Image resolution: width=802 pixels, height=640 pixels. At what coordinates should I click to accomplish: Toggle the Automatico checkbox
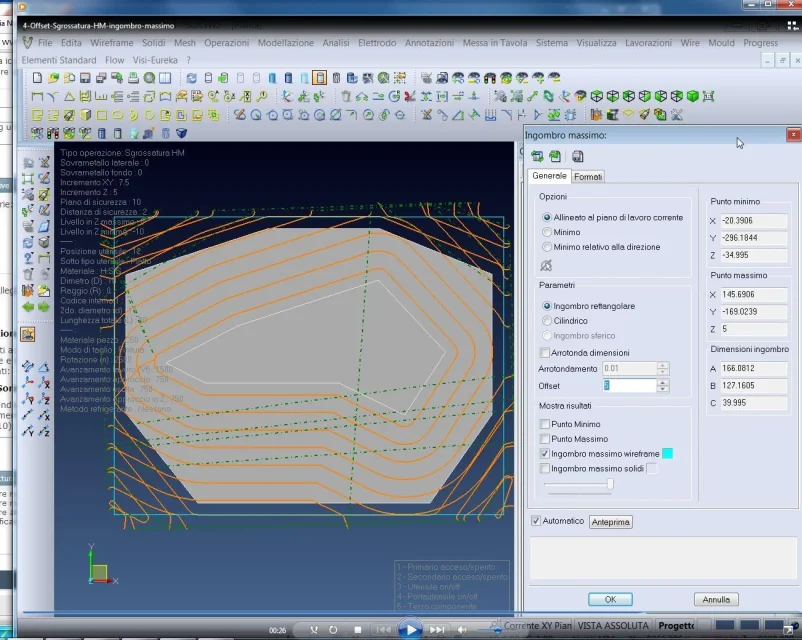click(x=536, y=521)
